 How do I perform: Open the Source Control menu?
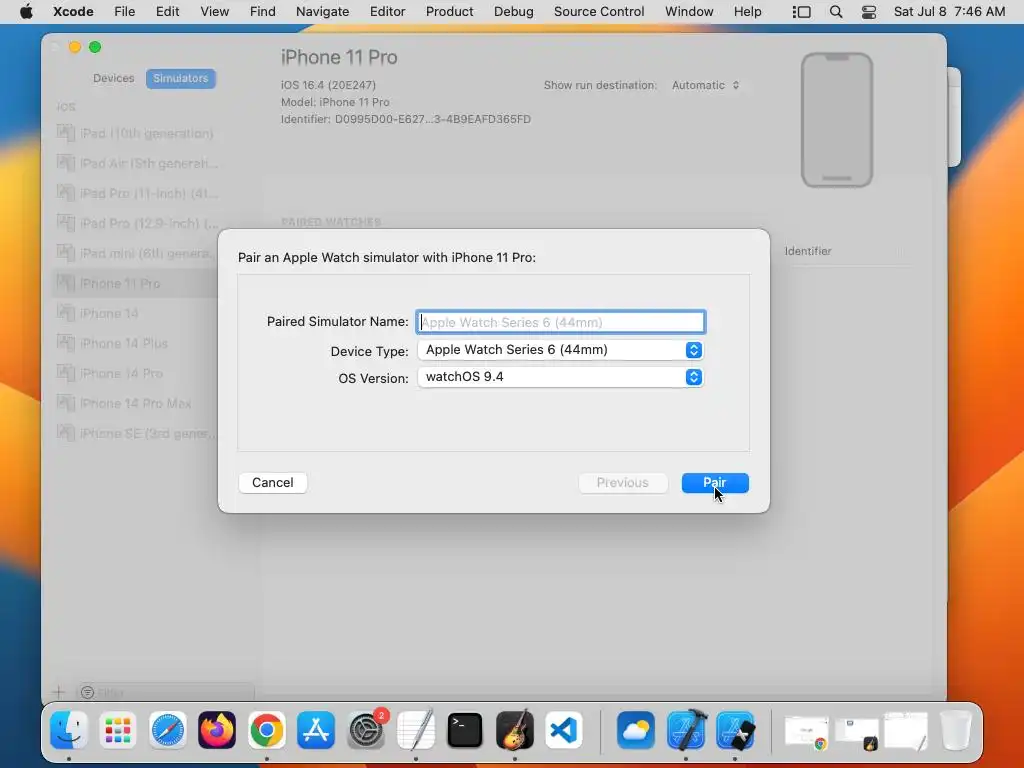(x=599, y=12)
